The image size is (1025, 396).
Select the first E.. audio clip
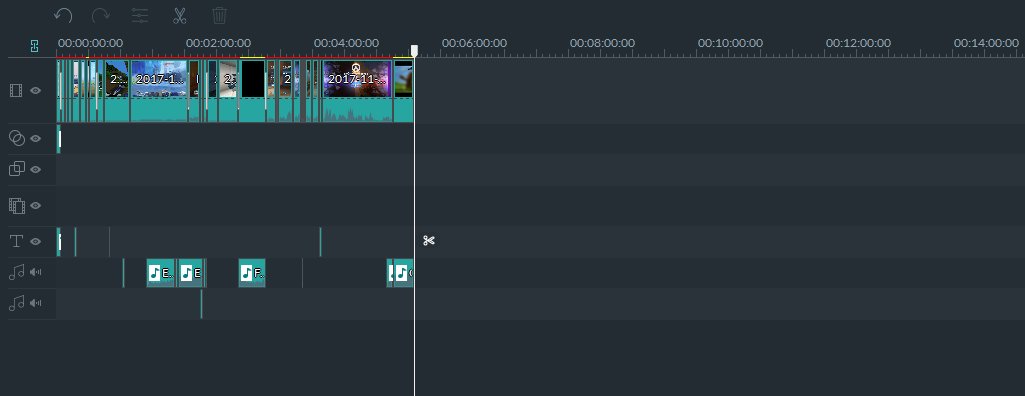161,272
